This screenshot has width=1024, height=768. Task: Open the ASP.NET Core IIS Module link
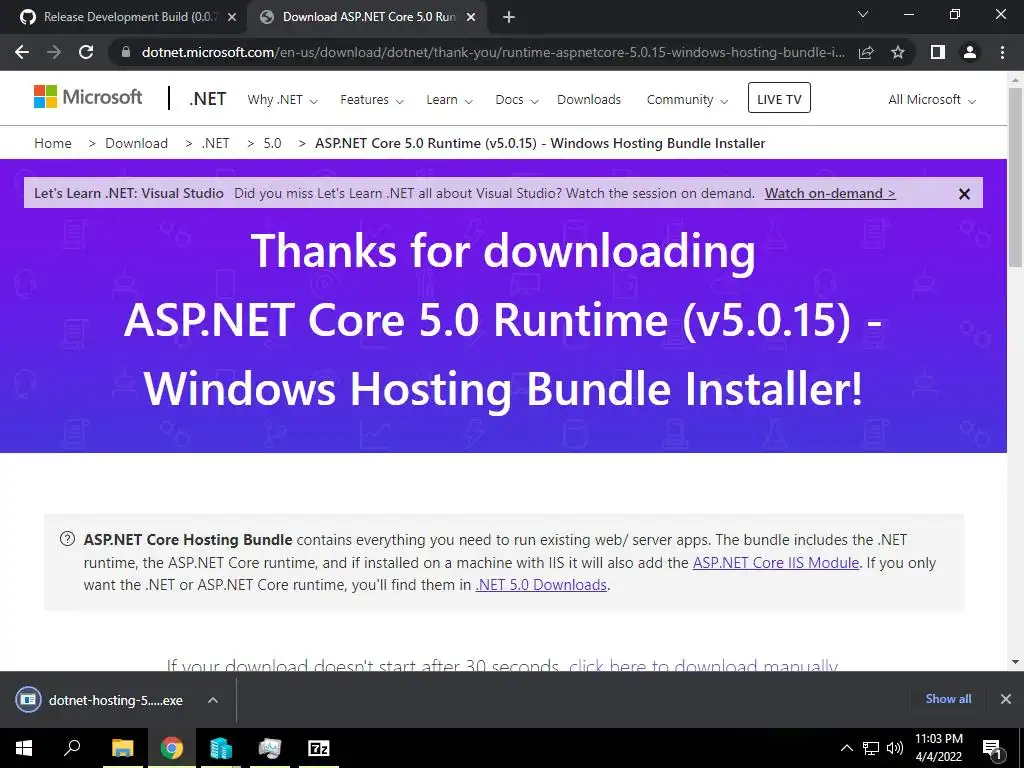[x=775, y=562]
